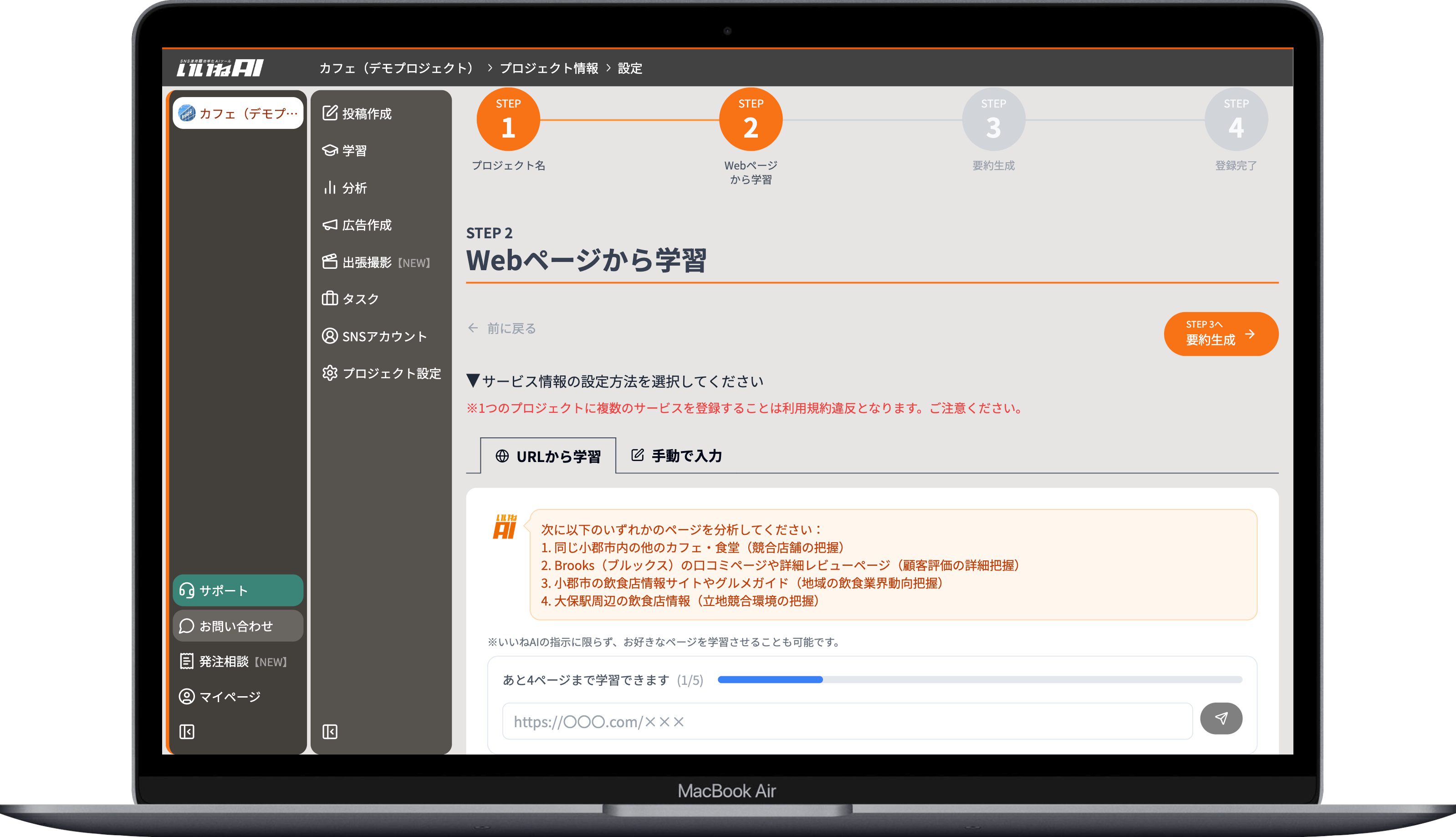Click the headset icon in サポート
1456x837 pixels.
pyautogui.click(x=187, y=591)
